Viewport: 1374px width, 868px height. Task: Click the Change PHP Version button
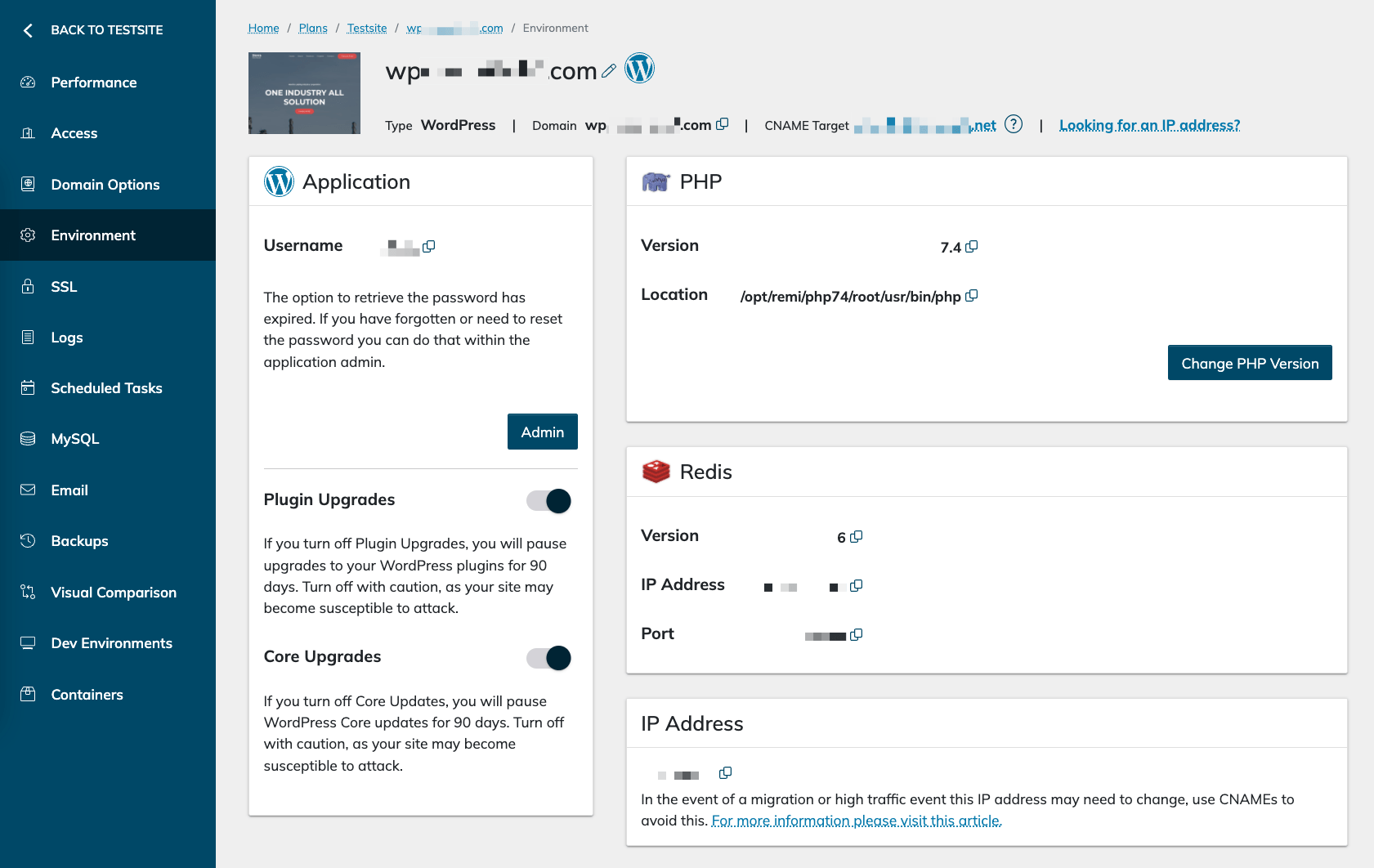[1250, 363]
